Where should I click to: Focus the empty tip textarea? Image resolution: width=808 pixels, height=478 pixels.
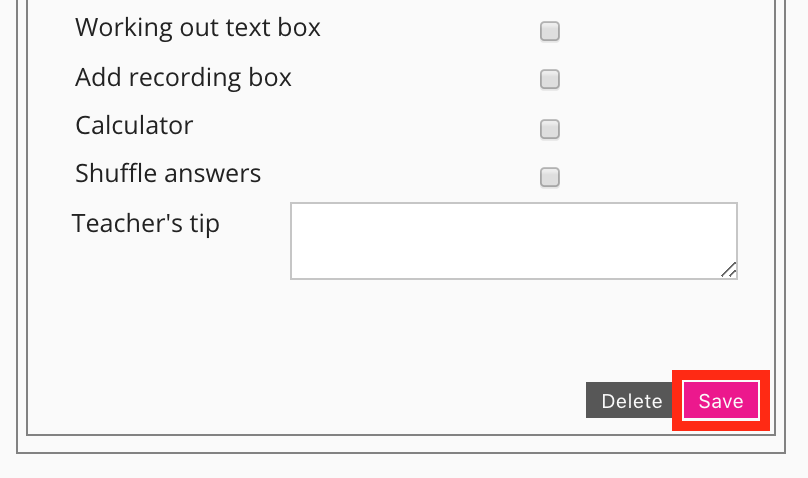click(x=513, y=241)
